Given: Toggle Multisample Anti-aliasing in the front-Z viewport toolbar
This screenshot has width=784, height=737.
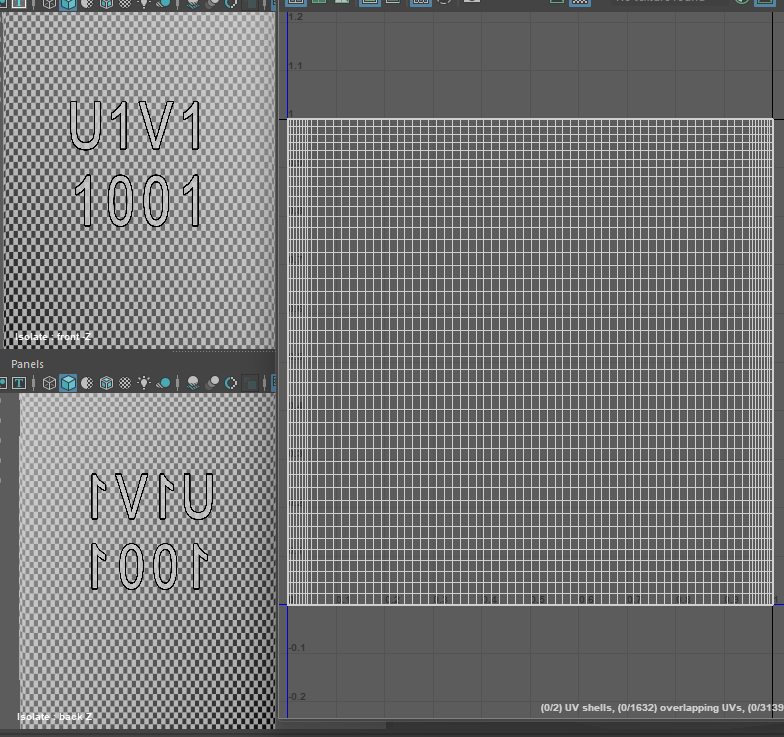Looking at the screenshot, I should [231, 4].
